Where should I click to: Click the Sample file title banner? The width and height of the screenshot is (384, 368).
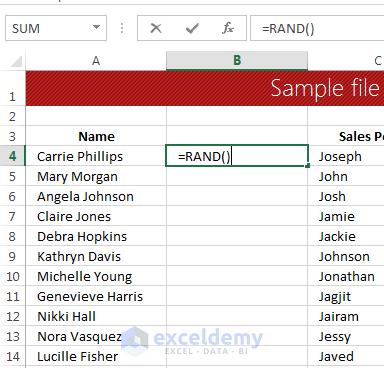click(x=205, y=88)
